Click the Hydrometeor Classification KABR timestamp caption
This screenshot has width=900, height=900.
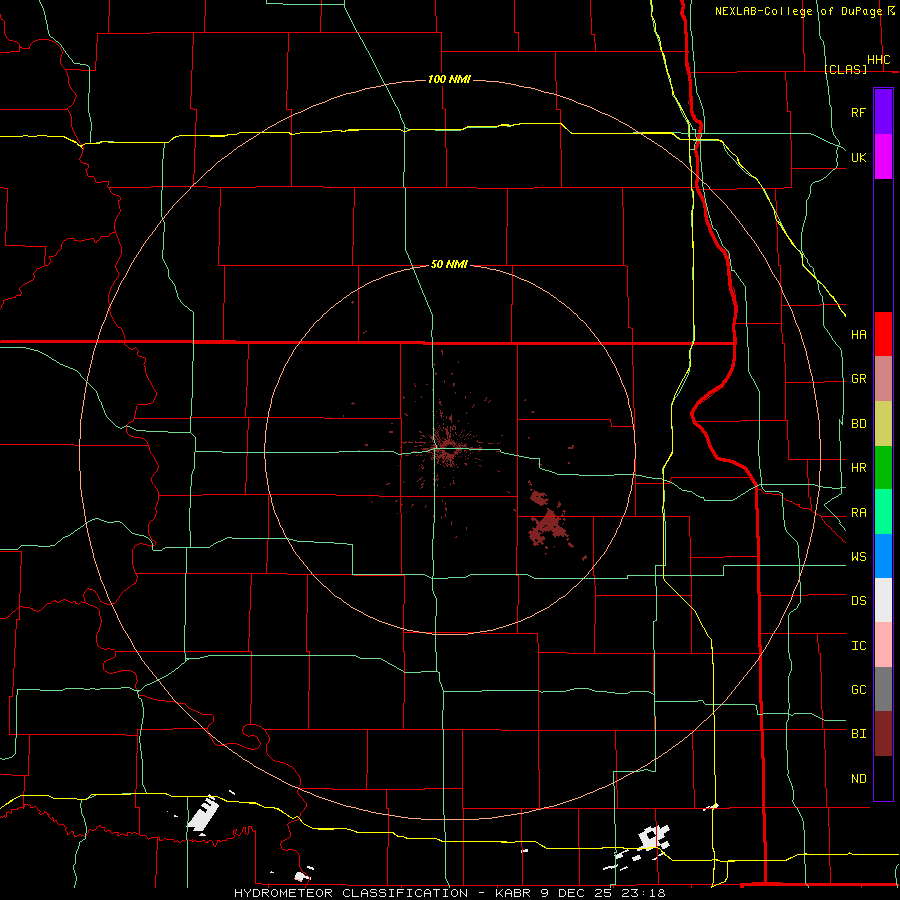point(450,893)
